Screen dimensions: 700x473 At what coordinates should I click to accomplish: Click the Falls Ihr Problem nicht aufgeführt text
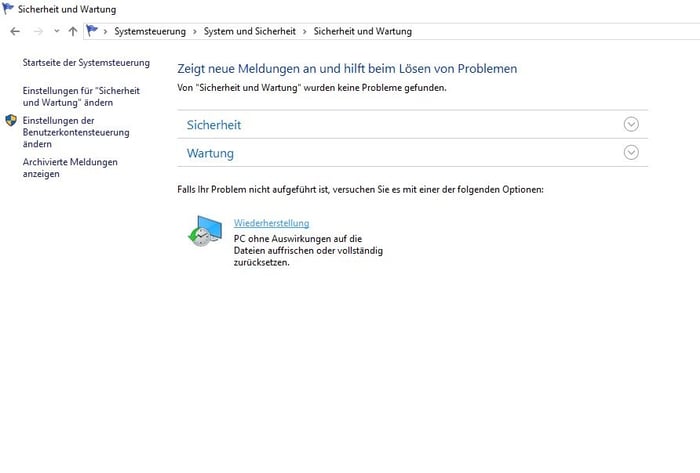pyautogui.click(x=360, y=189)
